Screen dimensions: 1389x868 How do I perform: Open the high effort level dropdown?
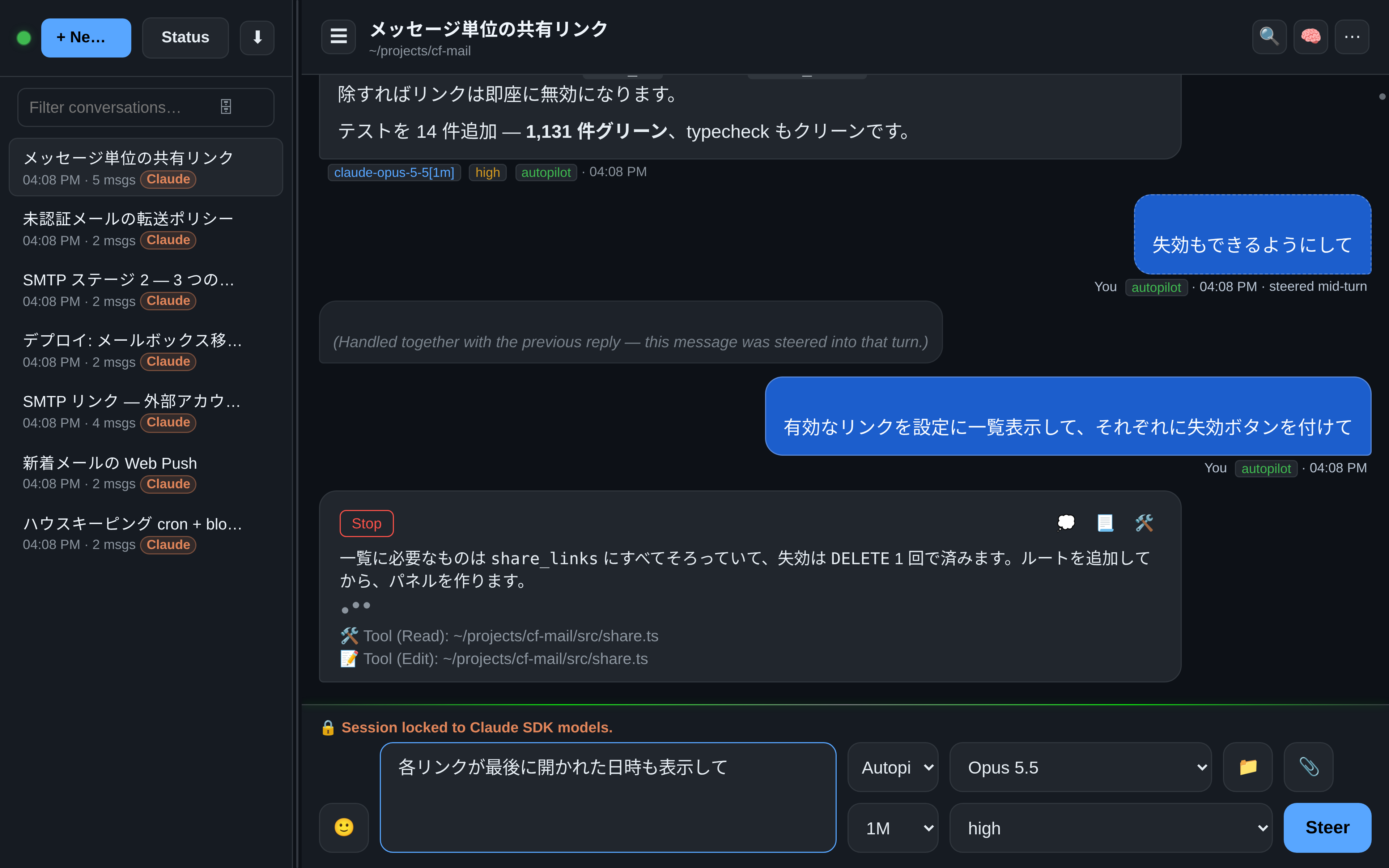[1110, 828]
